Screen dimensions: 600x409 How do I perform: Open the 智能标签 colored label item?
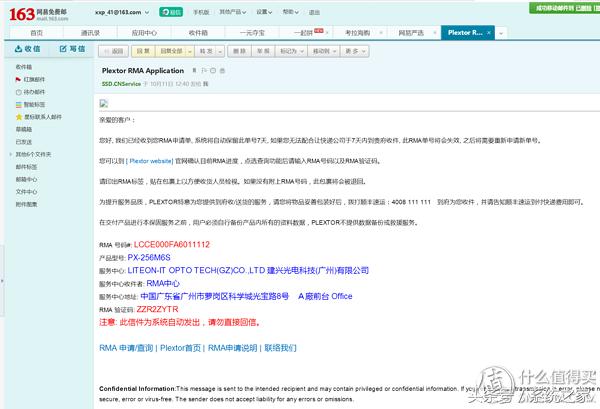pos(30,104)
